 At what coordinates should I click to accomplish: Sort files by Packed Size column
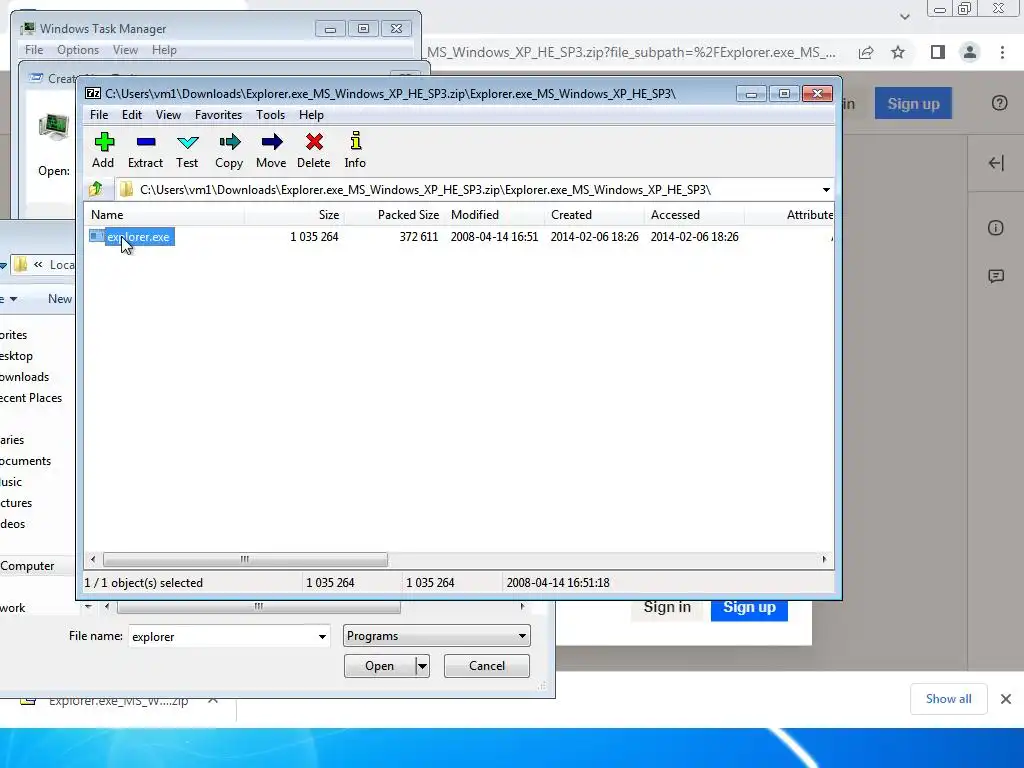(x=394, y=215)
